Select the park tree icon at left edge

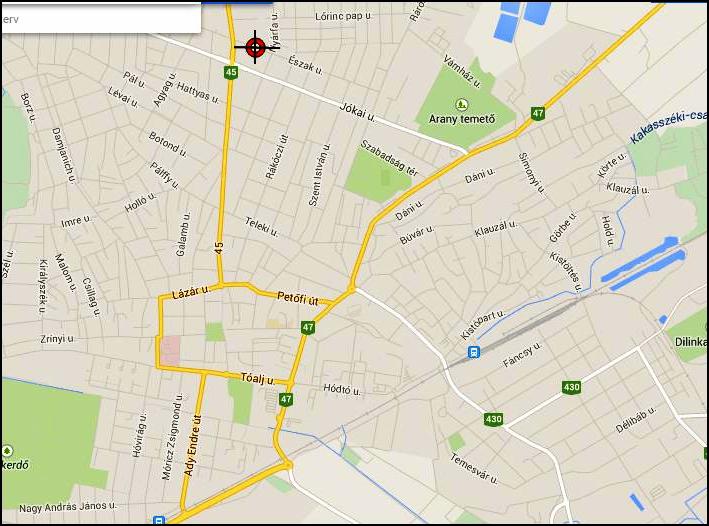[x=6, y=451]
